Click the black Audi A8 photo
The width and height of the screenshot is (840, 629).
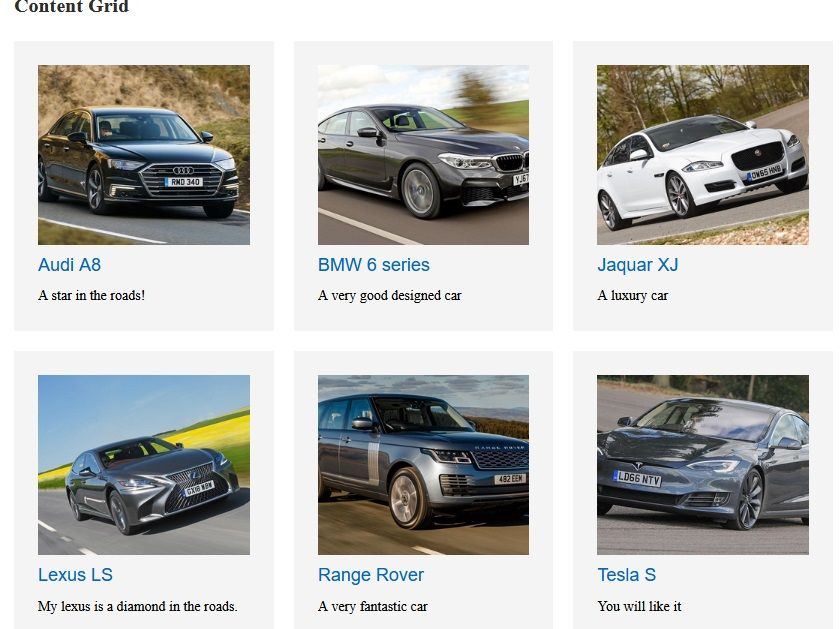point(144,155)
